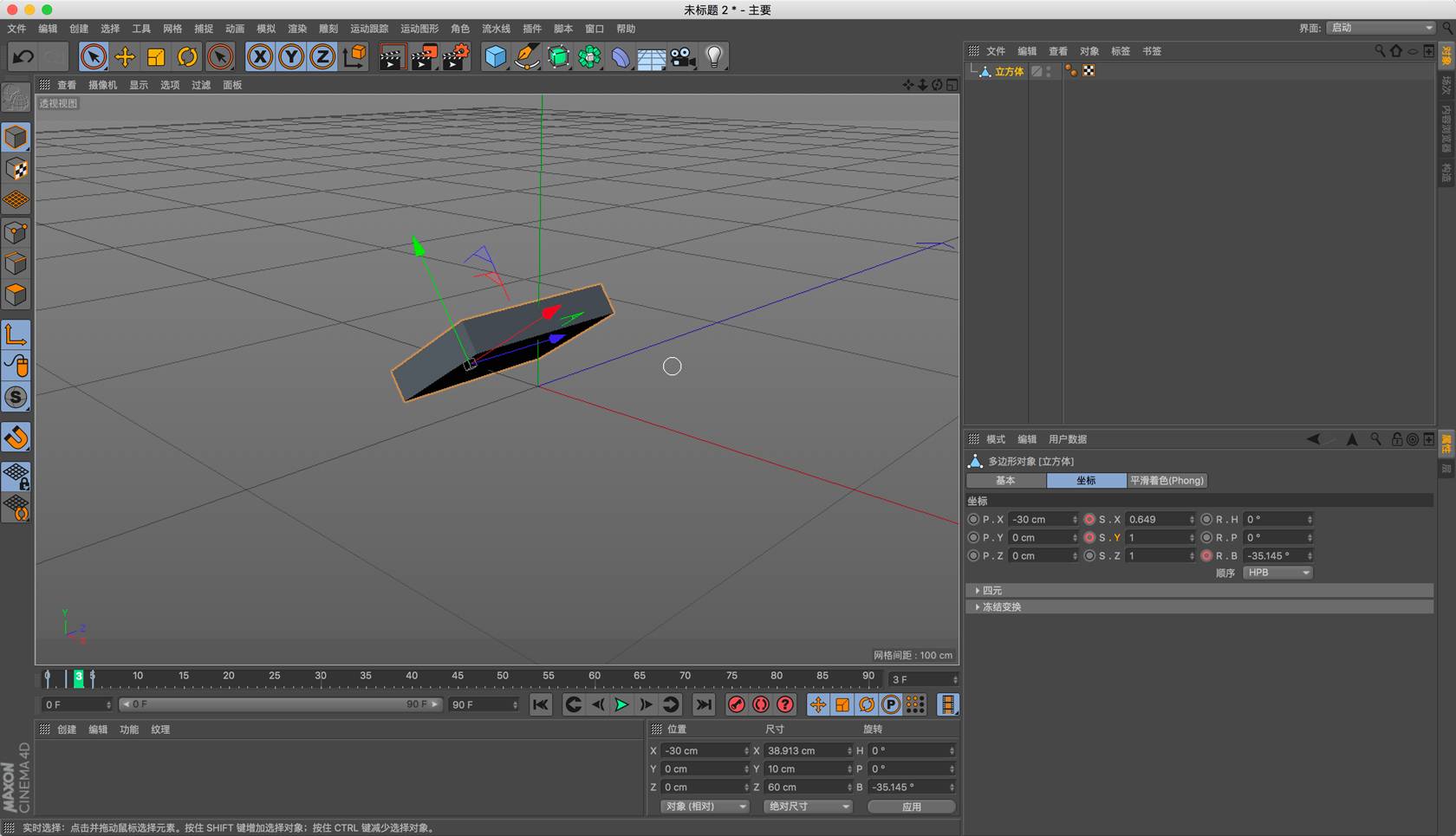Select the 立方体 object in Object Manager
This screenshot has width=1456, height=836.
point(1009,72)
